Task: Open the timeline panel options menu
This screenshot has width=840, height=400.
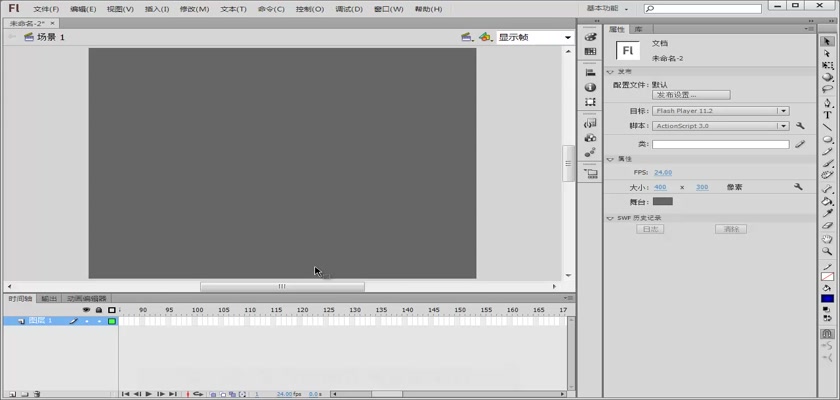Action: [567, 298]
